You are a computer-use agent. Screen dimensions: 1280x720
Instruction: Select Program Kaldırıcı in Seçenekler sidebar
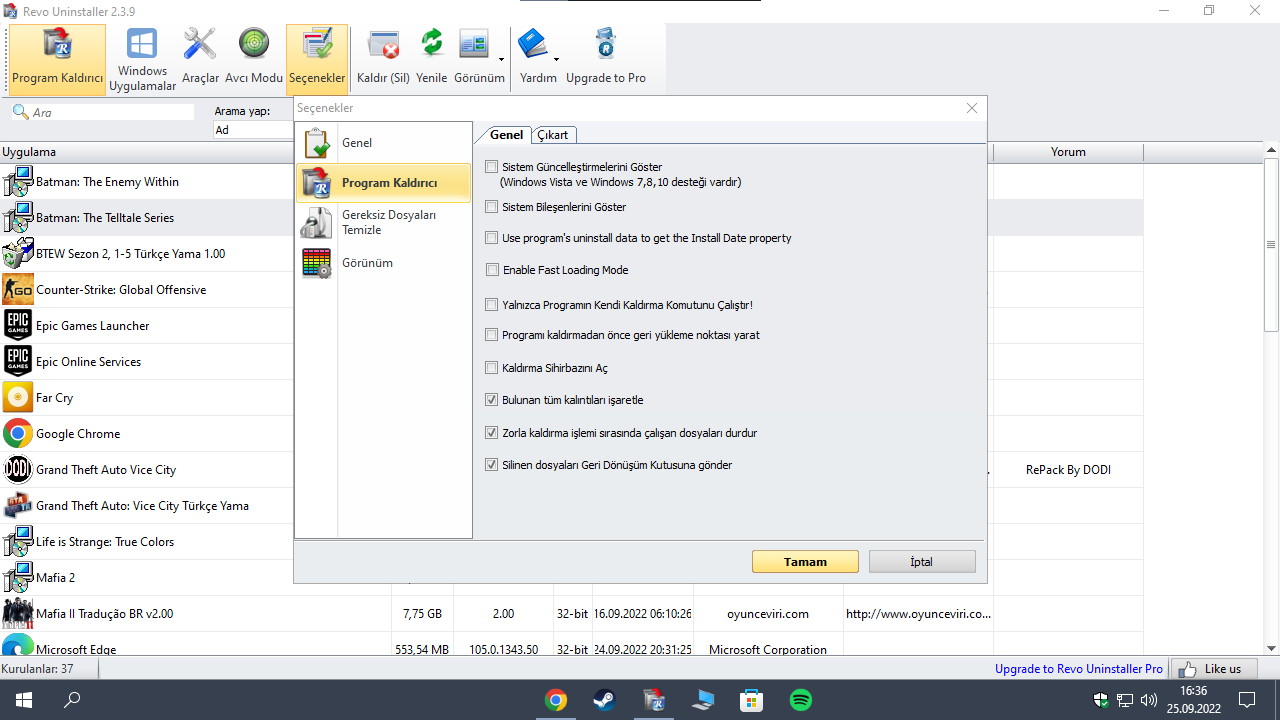(383, 183)
